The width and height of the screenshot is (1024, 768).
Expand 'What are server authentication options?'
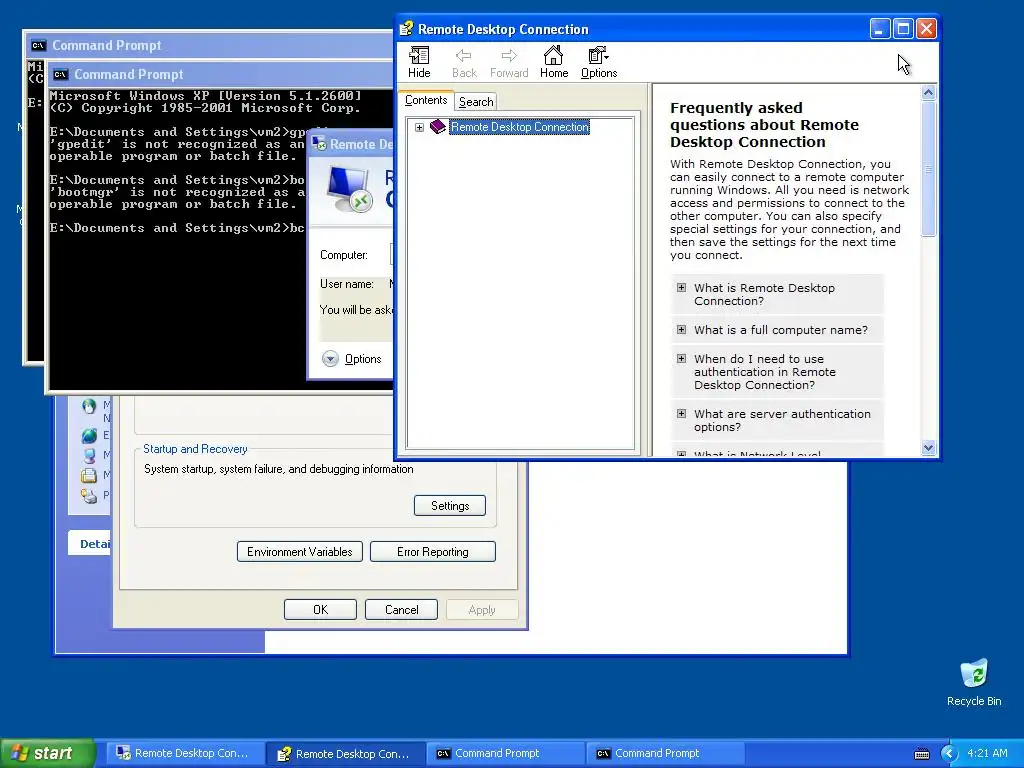681,413
